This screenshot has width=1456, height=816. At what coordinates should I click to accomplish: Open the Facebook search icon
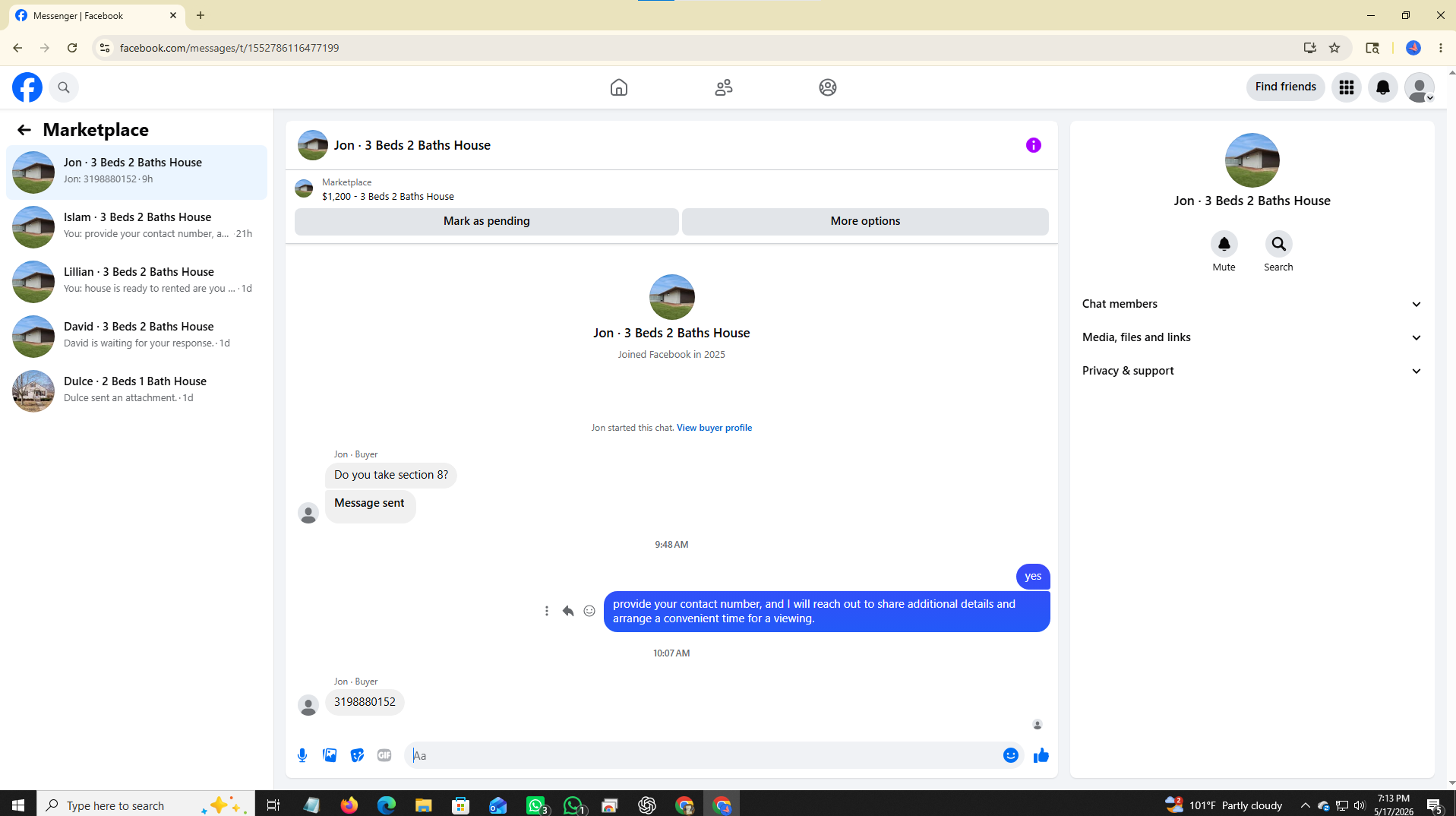click(x=64, y=87)
